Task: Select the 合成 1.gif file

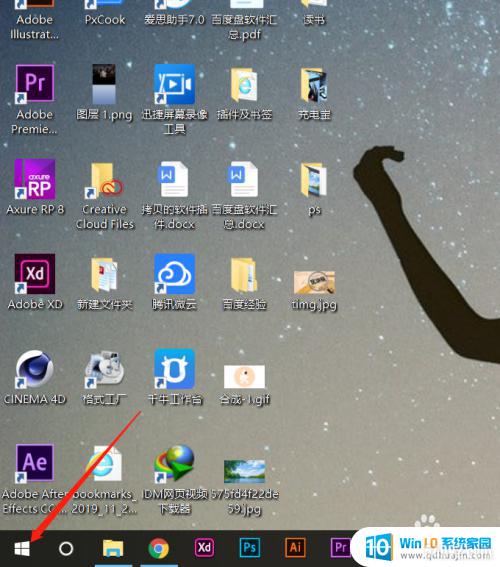Action: [244, 385]
